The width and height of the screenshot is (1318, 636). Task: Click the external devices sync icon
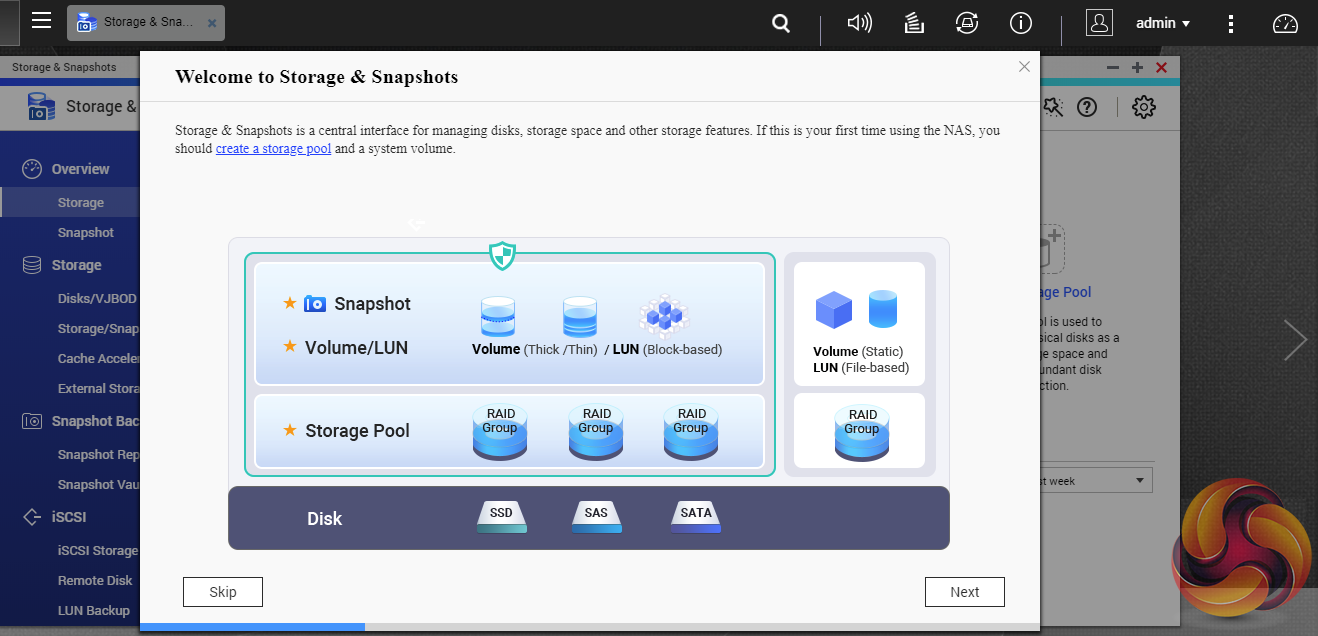click(x=966, y=23)
